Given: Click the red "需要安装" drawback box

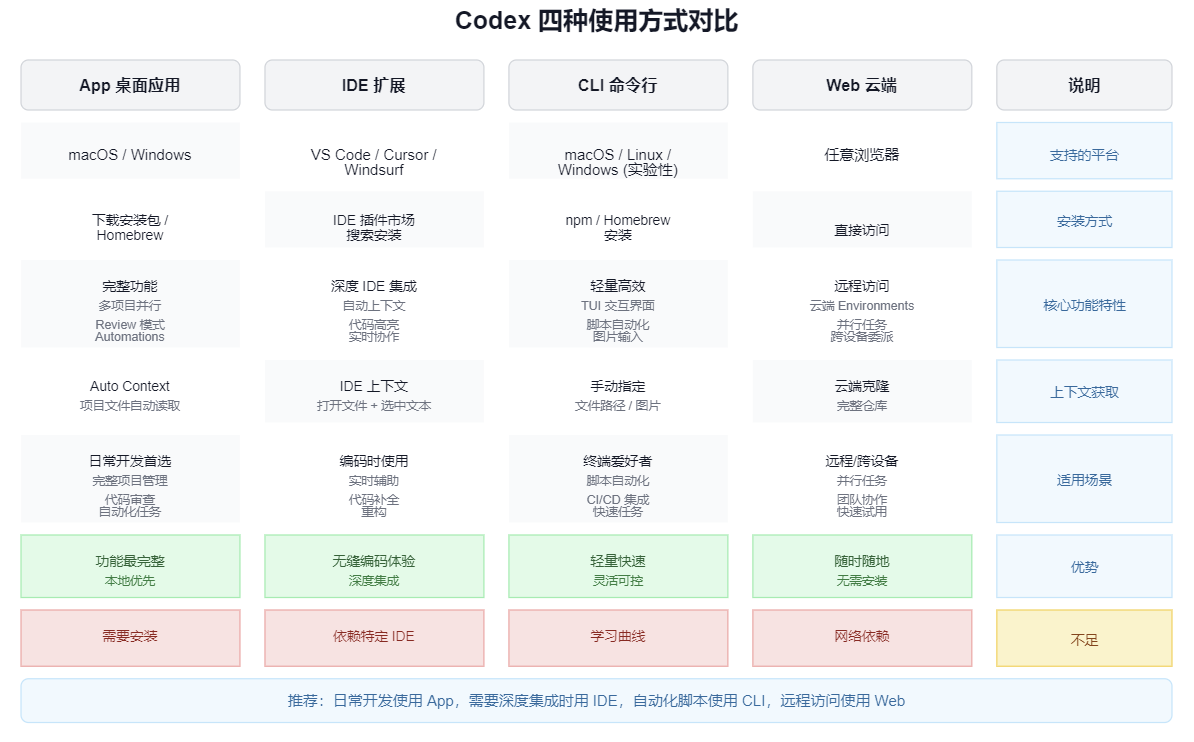Looking at the screenshot, I should 130,638.
